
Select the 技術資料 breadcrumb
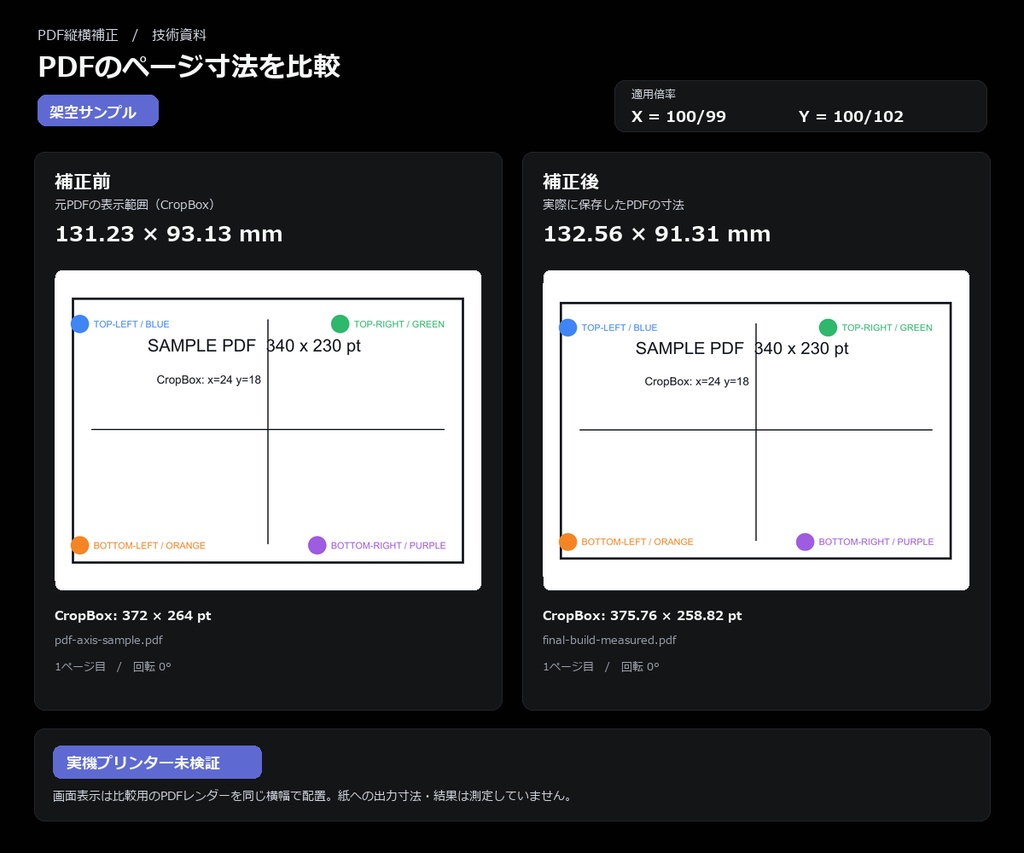pyautogui.click(x=179, y=35)
